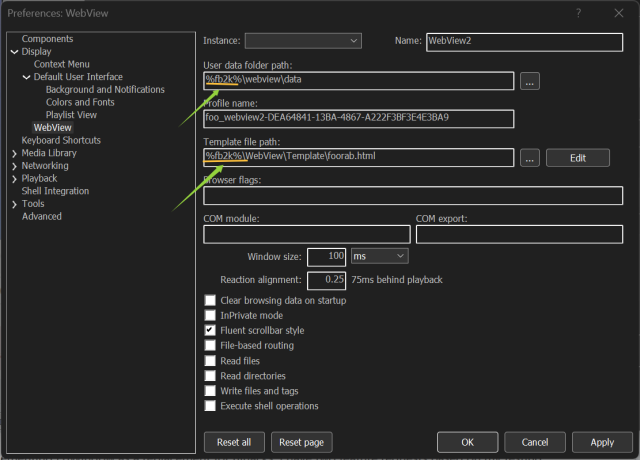Select Context Menu tree item
Viewport: 640px width, 460px height.
pyautogui.click(x=62, y=64)
